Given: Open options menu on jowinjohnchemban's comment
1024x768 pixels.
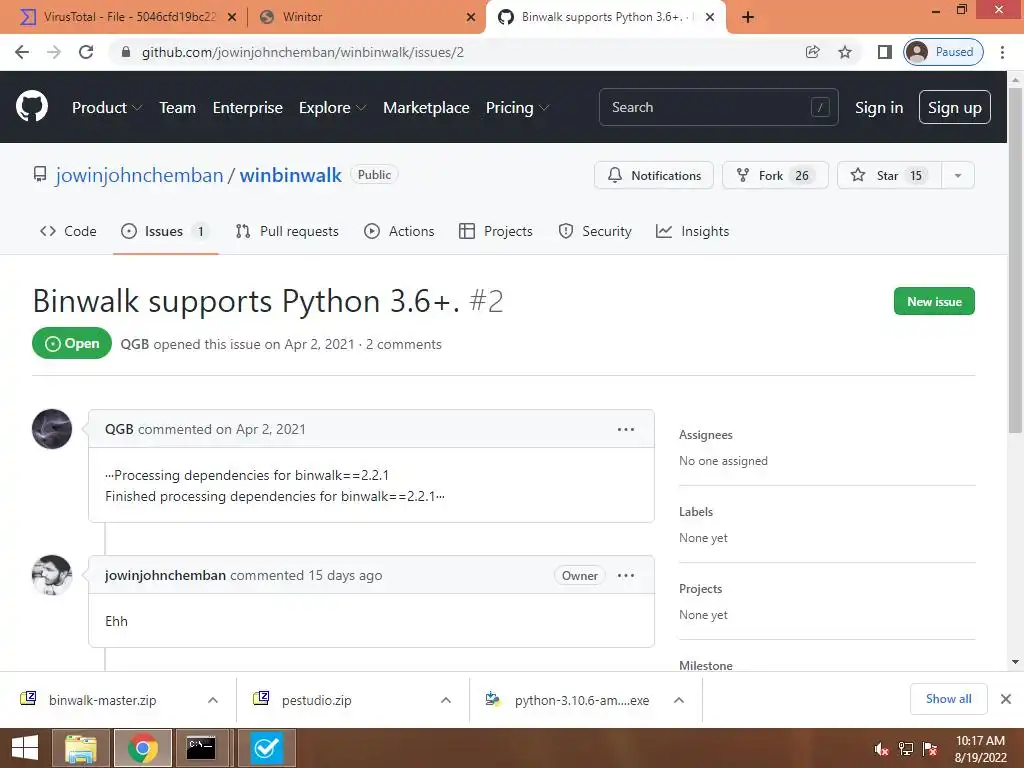Looking at the screenshot, I should tap(626, 575).
